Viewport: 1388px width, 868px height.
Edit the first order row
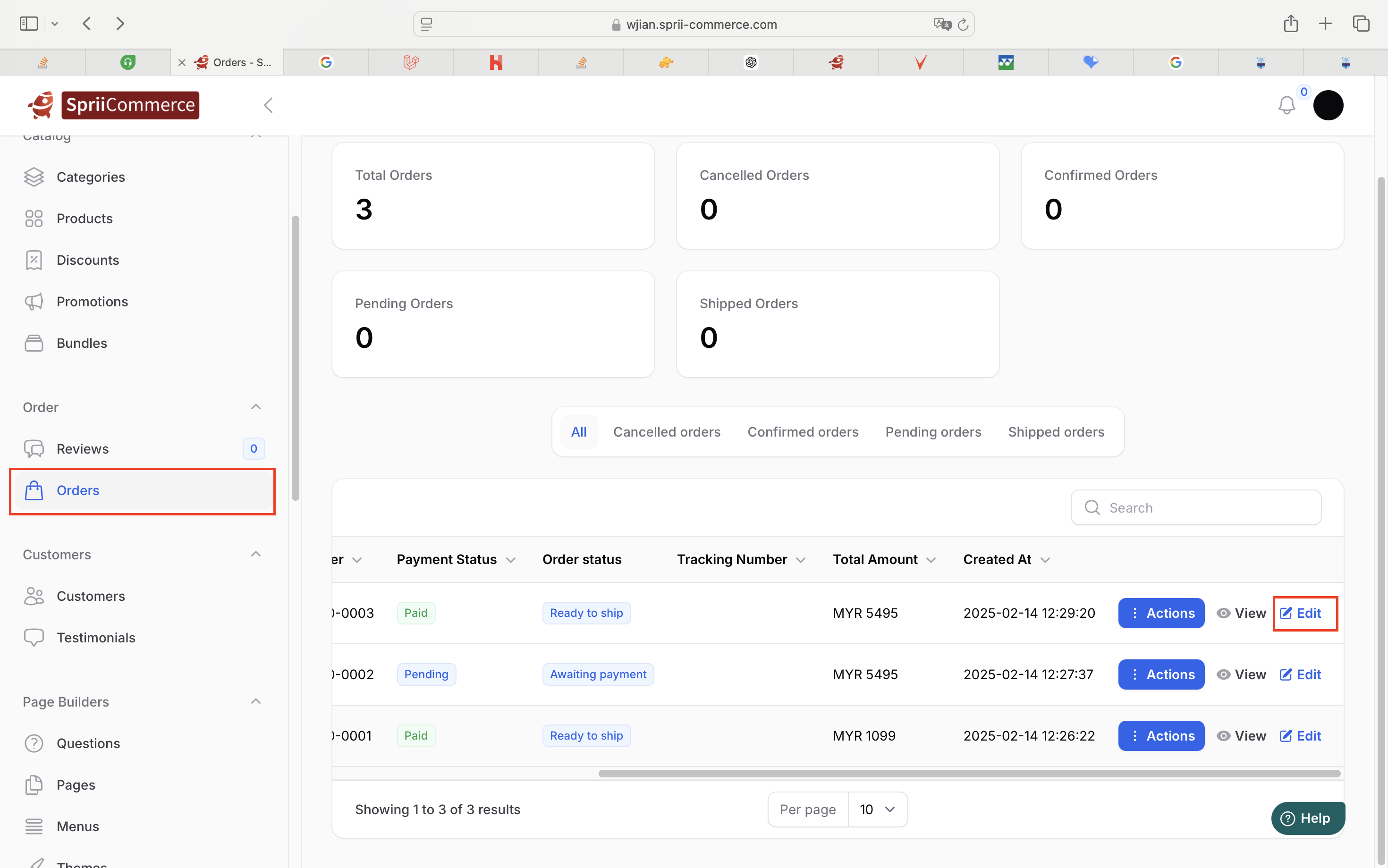1300,613
